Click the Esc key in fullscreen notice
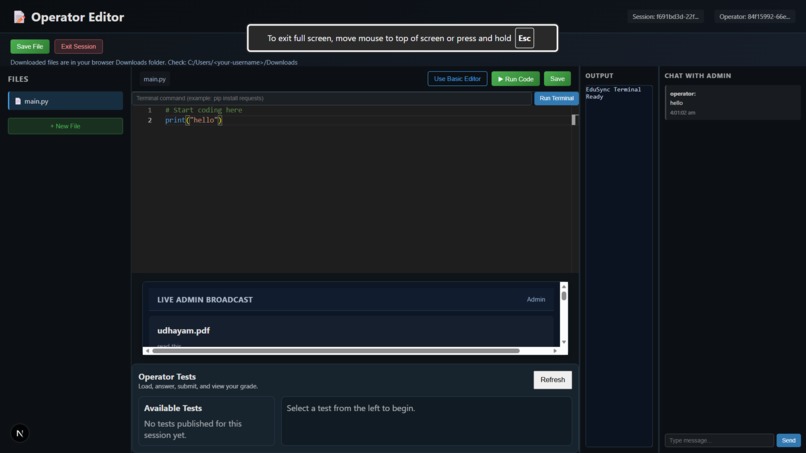This screenshot has height=453, width=806. pos(524,38)
